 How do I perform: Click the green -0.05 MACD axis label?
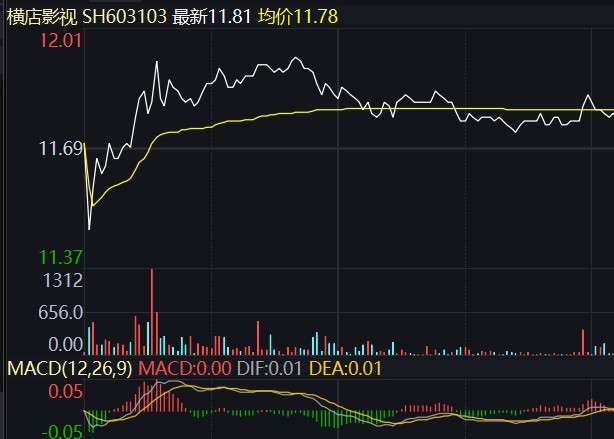click(62, 432)
